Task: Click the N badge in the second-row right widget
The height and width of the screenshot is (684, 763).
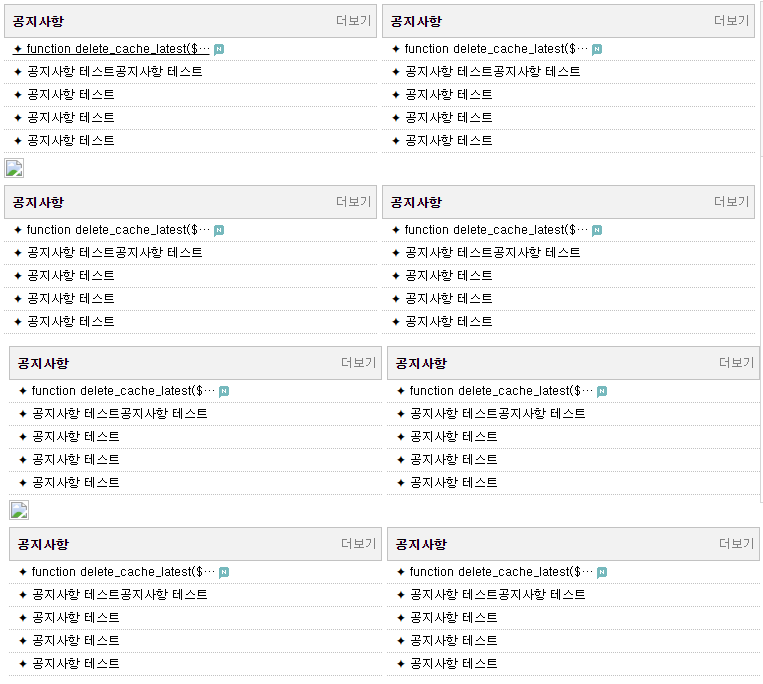Action: click(597, 230)
